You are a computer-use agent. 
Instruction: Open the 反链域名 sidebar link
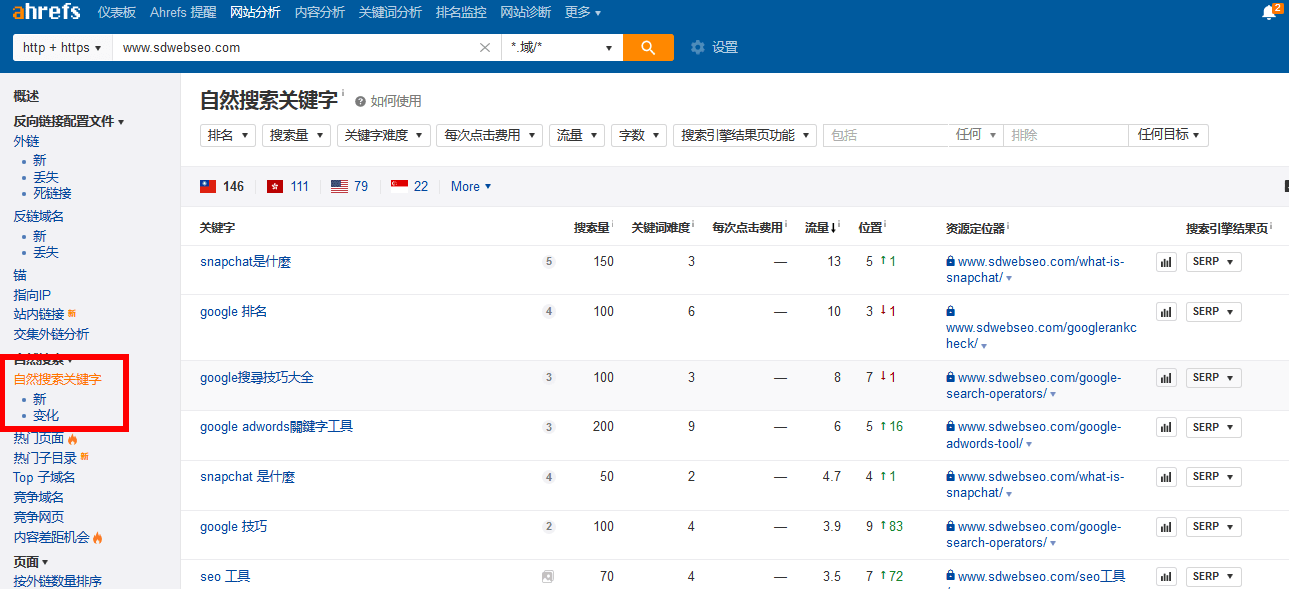click(x=38, y=216)
